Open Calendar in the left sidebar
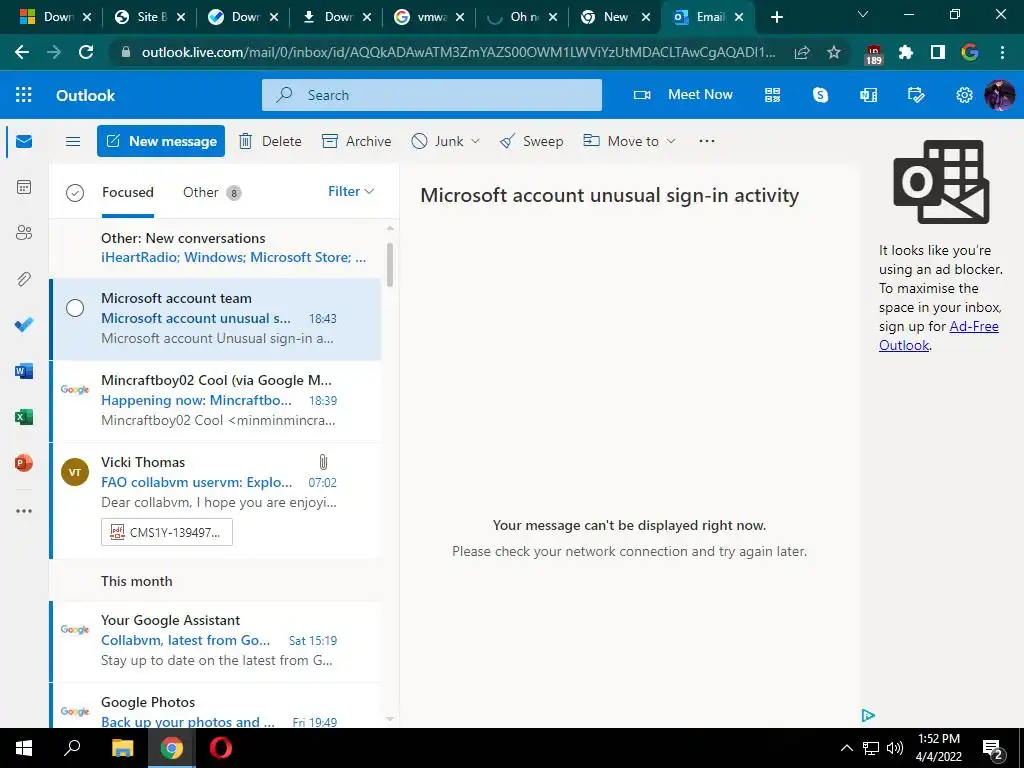 tap(24, 187)
